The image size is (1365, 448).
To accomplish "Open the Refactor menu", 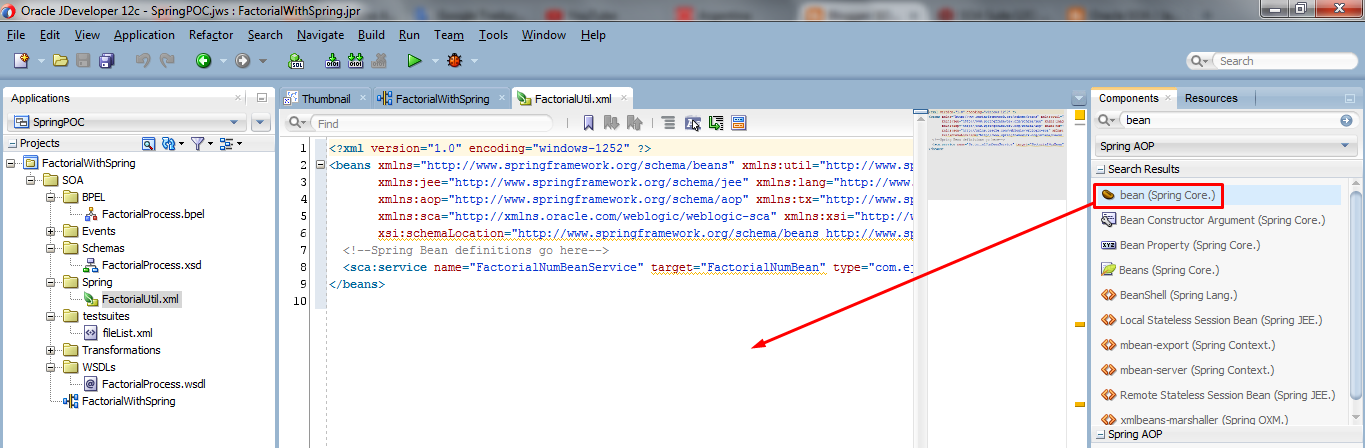I will 211,34.
